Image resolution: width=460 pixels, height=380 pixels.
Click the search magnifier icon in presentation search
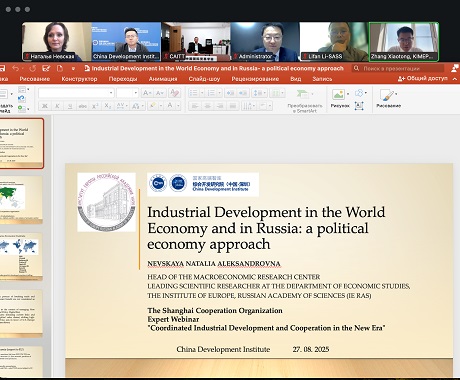pyautogui.click(x=356, y=68)
